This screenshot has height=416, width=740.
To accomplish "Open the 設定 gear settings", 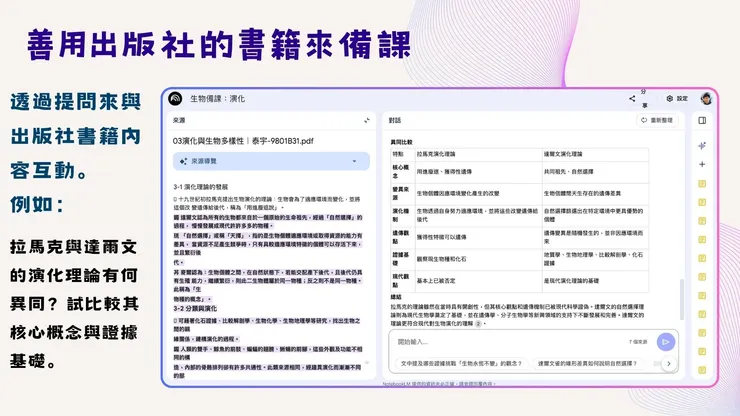I will [677, 99].
